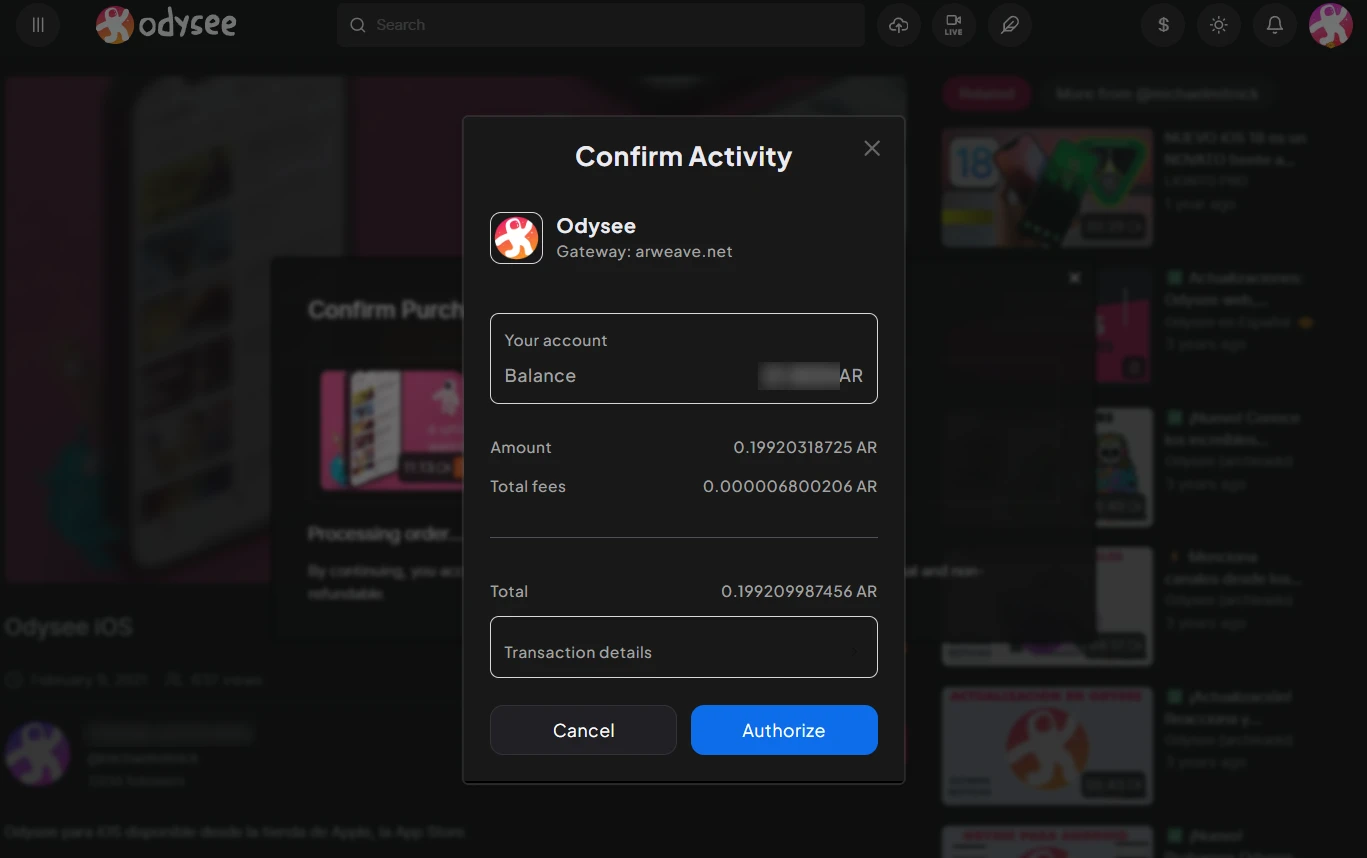
Task: Toggle the light/dark theme sun icon
Action: [1218, 25]
